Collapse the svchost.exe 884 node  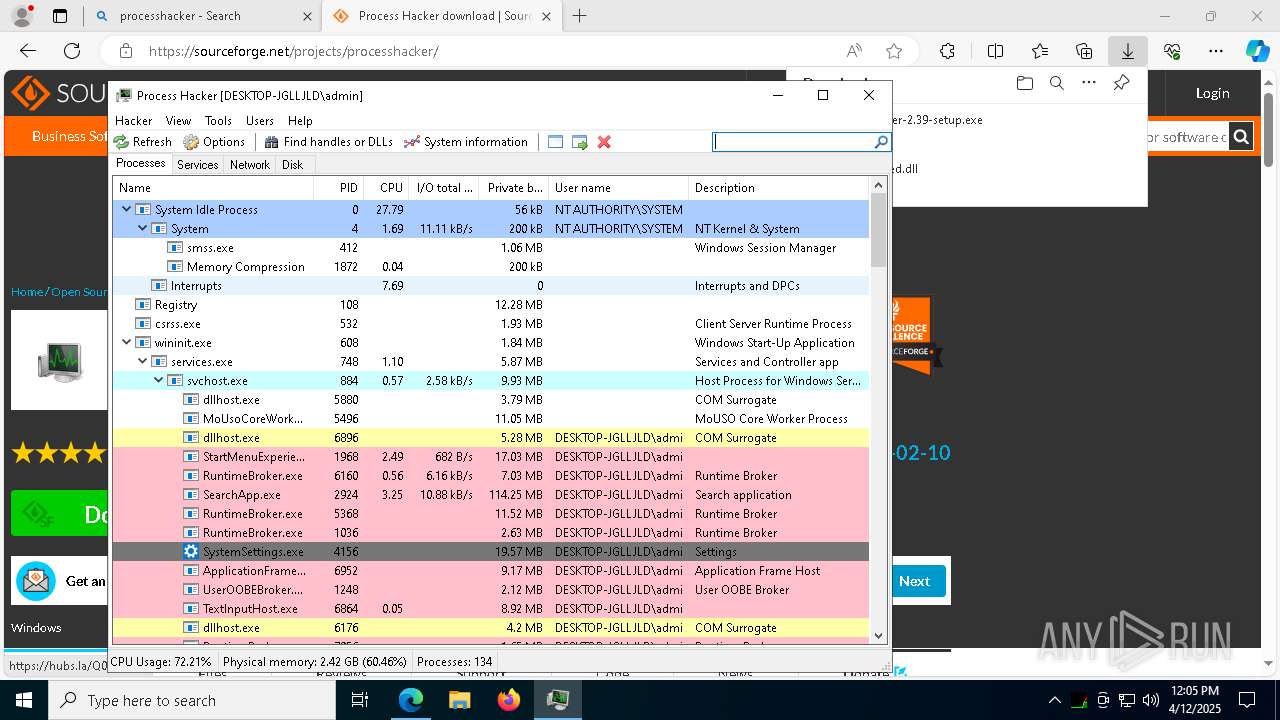pos(158,380)
